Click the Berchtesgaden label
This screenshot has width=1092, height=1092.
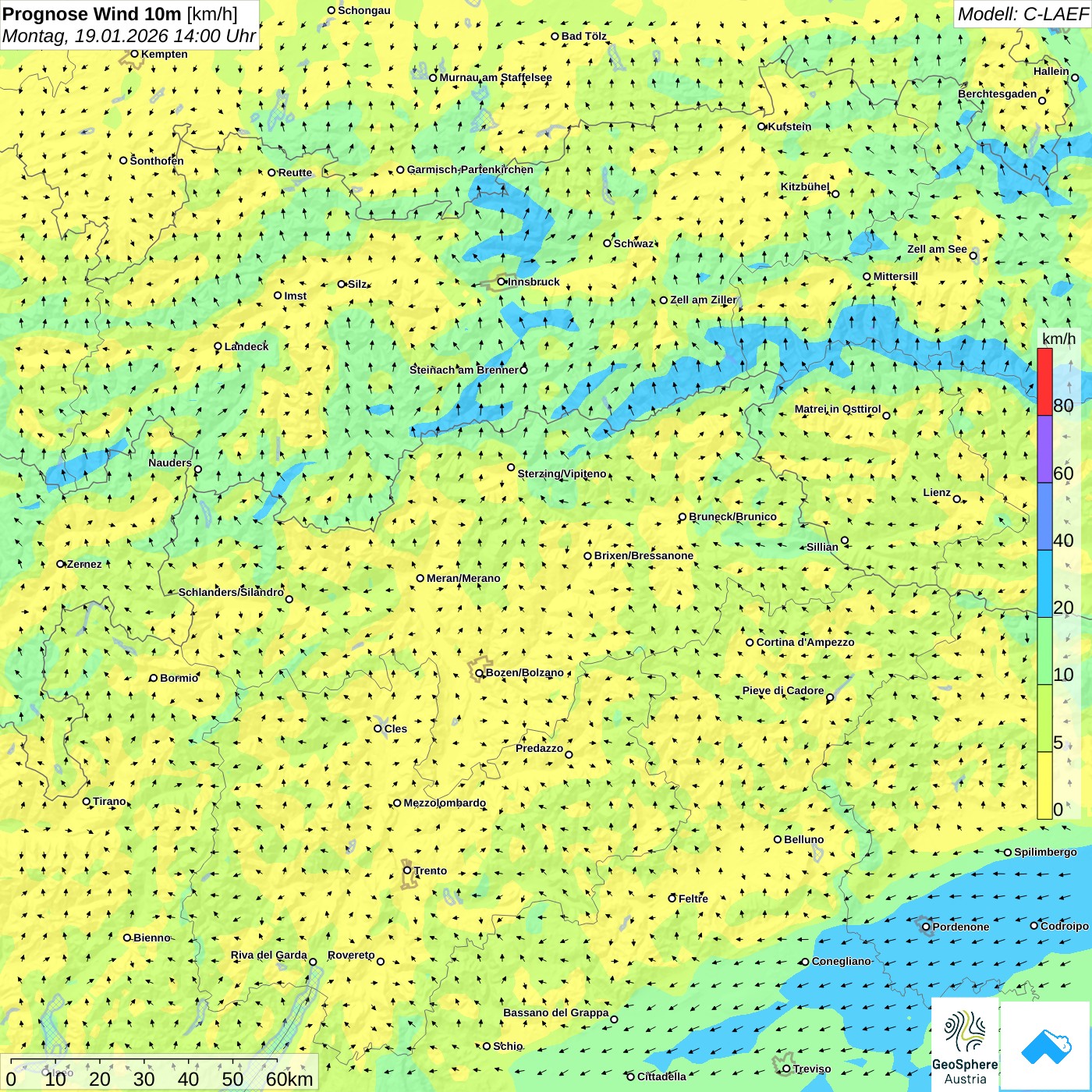[x=997, y=94]
